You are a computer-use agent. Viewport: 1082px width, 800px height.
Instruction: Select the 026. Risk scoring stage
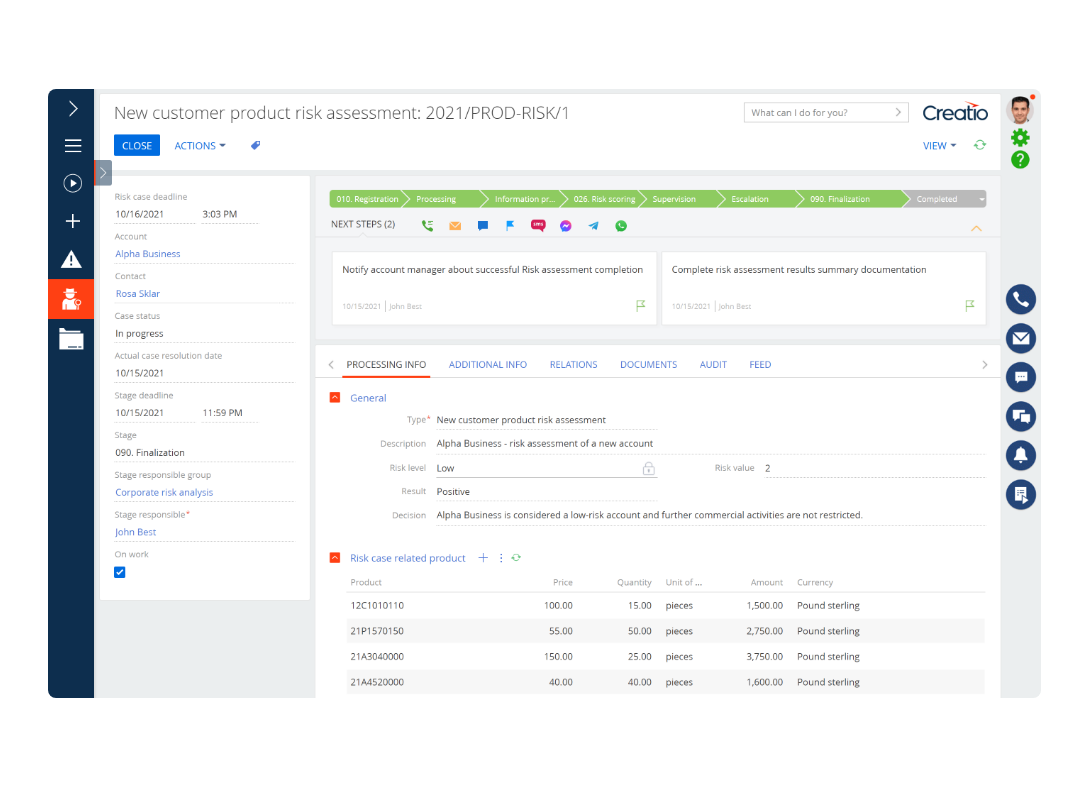coord(603,199)
